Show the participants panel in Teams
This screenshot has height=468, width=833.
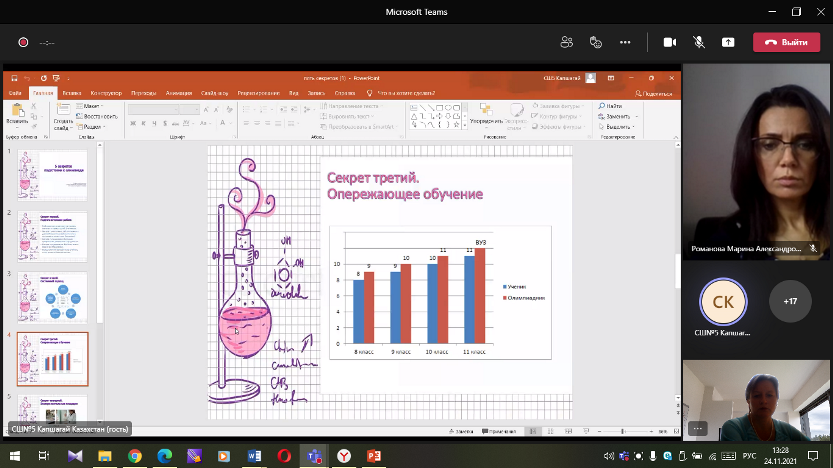(567, 42)
